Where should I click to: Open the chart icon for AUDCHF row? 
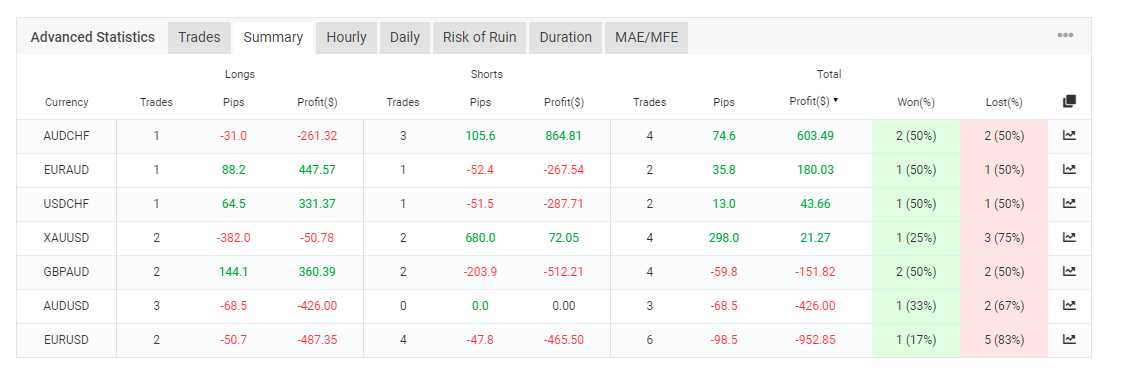point(1069,135)
